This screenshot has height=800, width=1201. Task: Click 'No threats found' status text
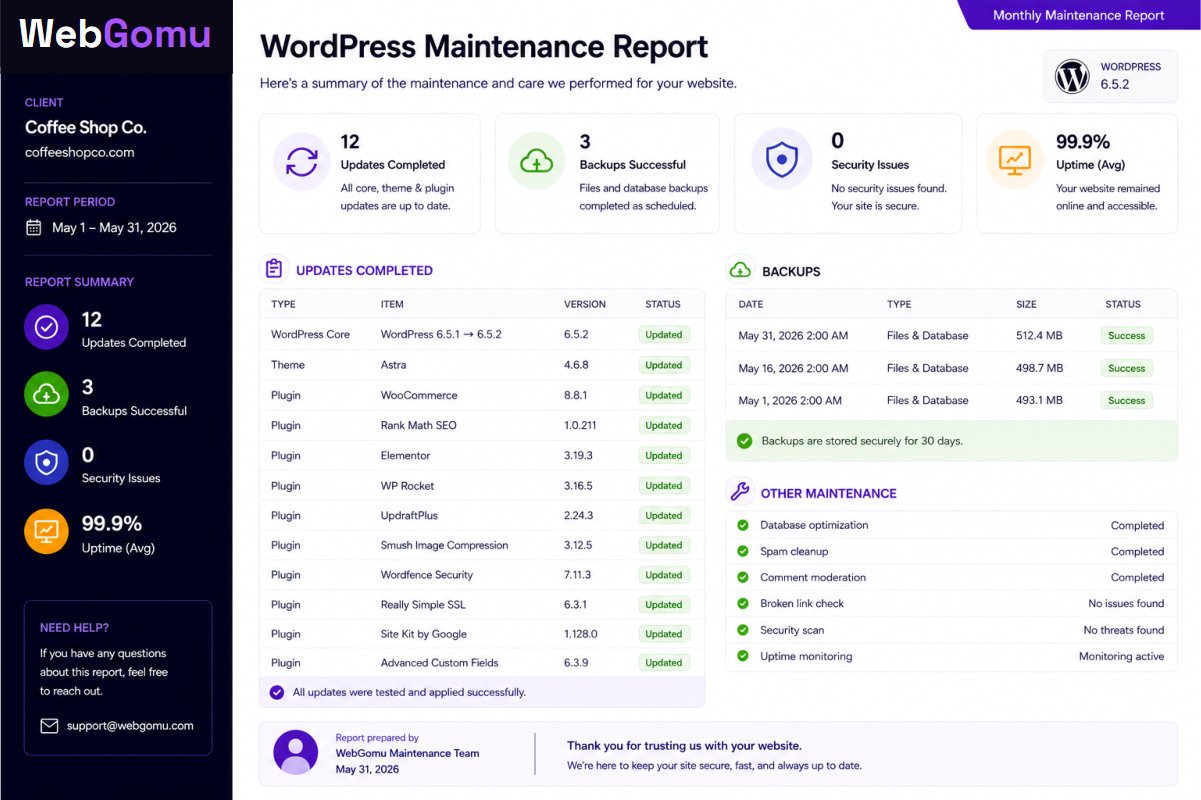tap(1124, 630)
